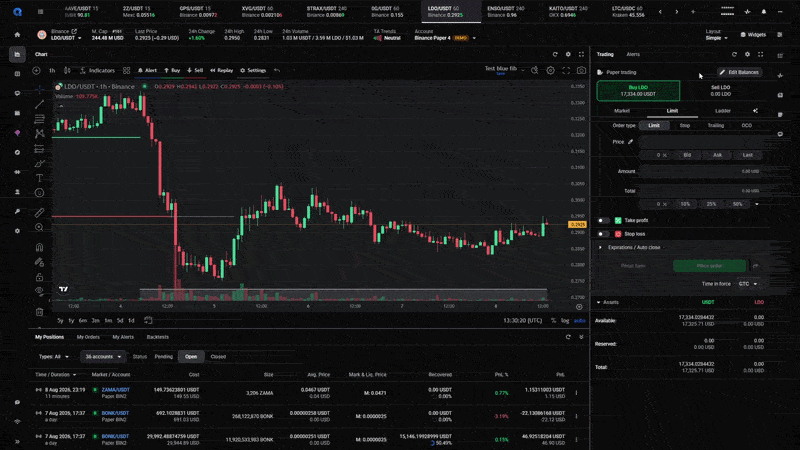800x450 pixels.
Task: Select Stop order type
Action: coord(685,126)
